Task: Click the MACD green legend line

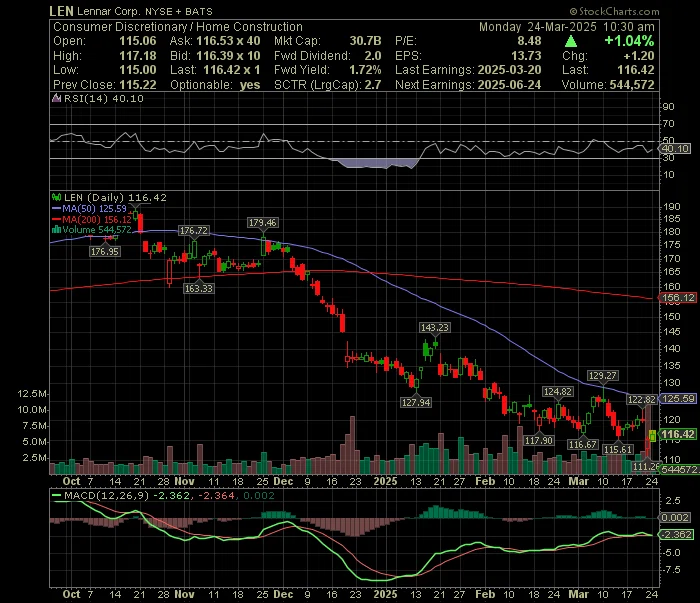Action: [57, 495]
